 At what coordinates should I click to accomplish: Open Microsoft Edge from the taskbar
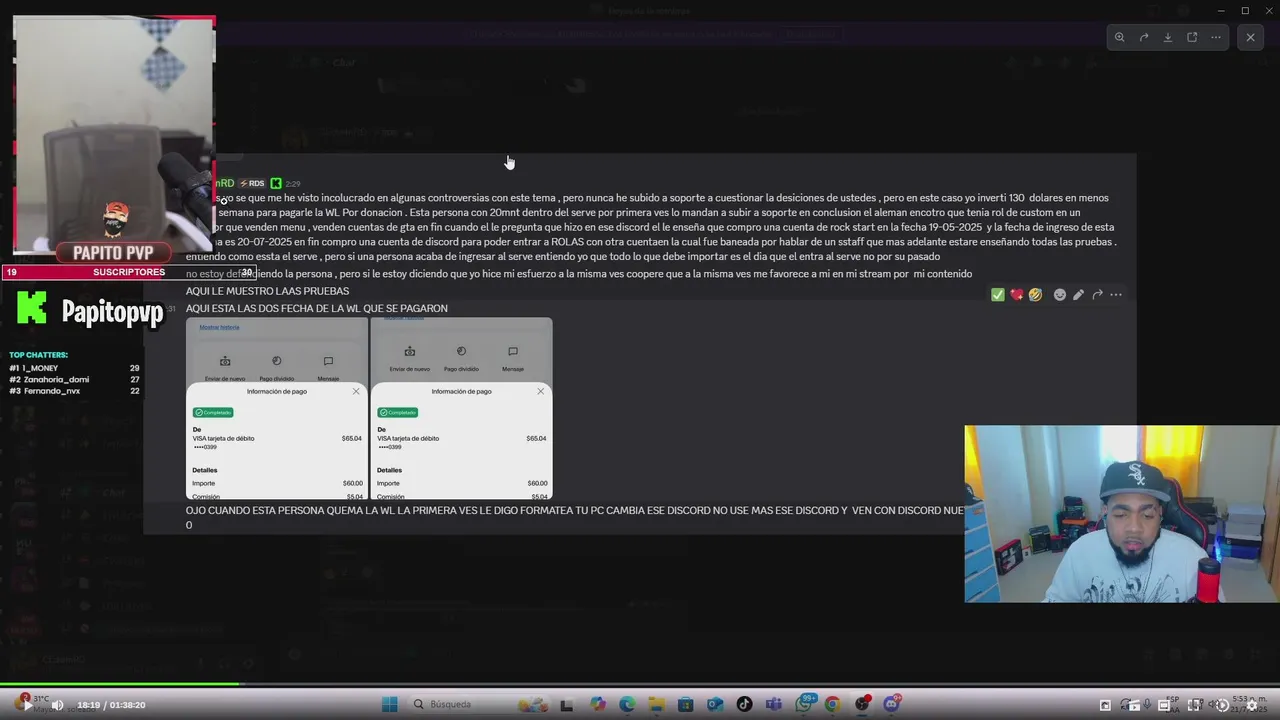pos(627,704)
